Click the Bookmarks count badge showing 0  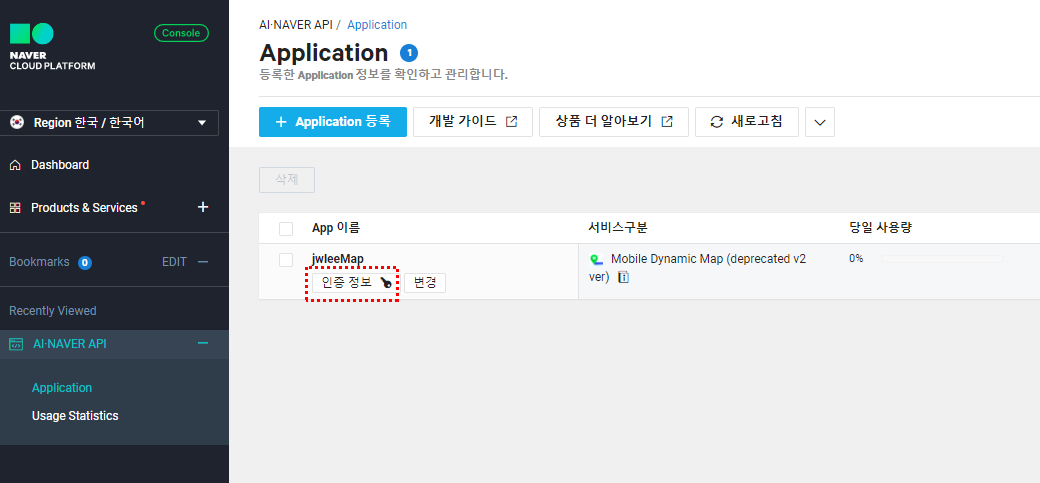(x=84, y=263)
